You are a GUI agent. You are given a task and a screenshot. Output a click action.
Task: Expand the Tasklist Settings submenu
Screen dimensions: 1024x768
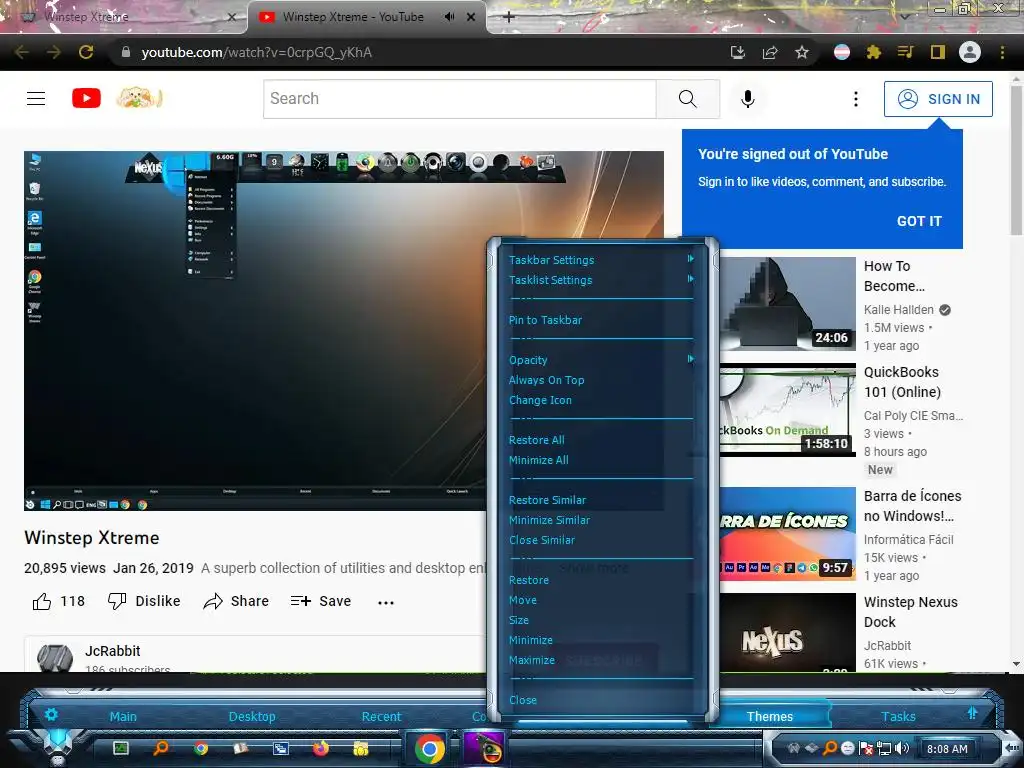pos(601,280)
